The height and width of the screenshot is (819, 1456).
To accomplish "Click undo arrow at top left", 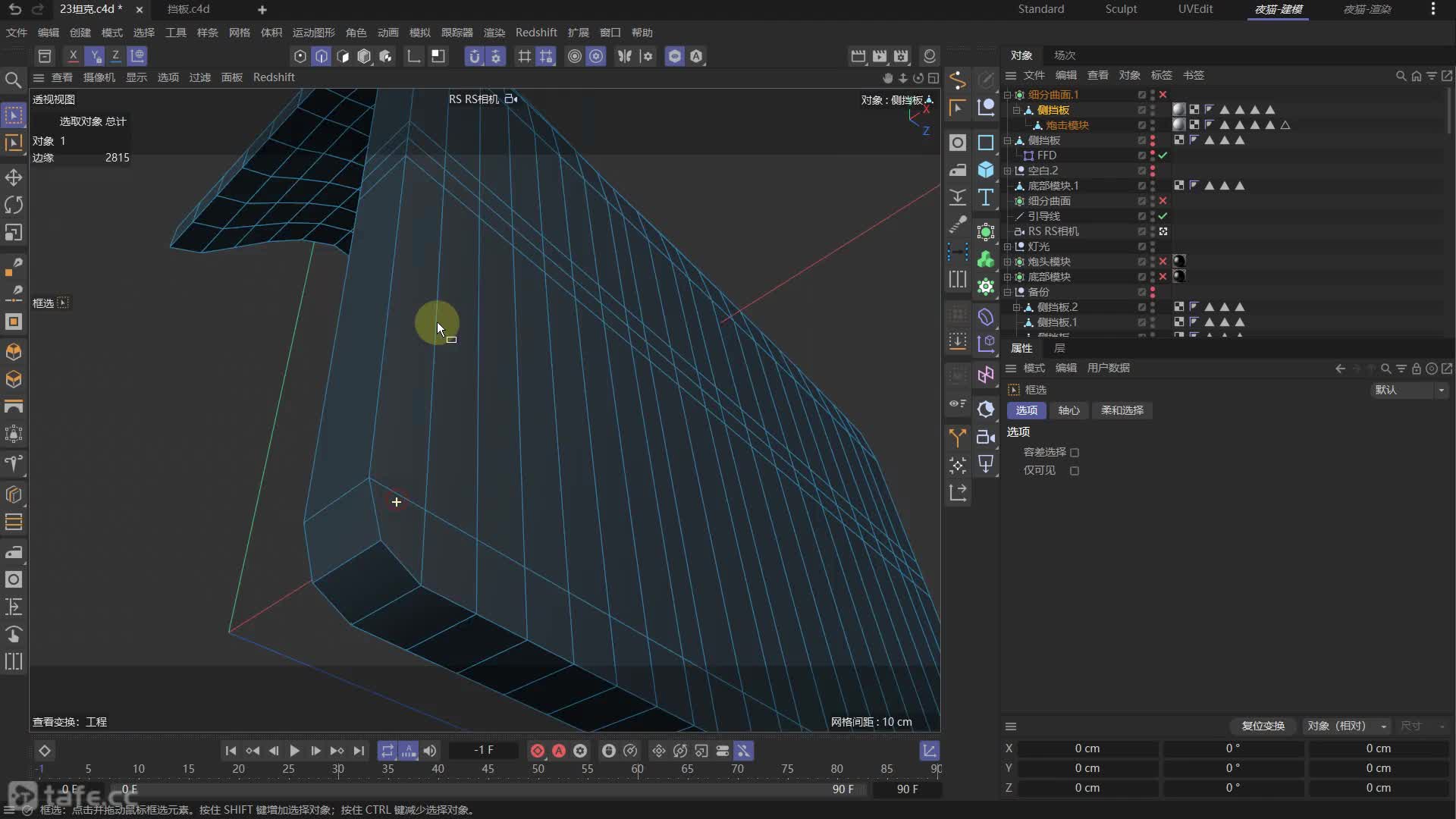I will [15, 9].
